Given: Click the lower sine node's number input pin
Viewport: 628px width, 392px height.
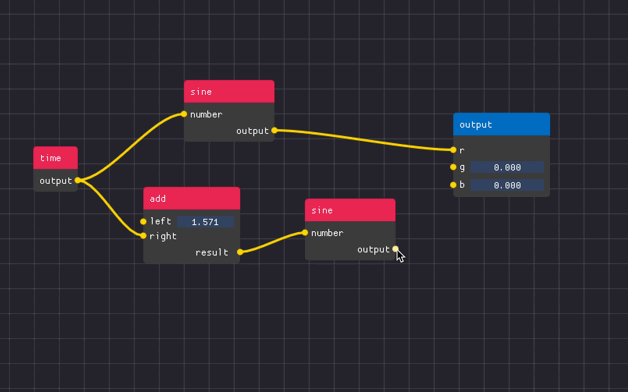Looking at the screenshot, I should [305, 233].
